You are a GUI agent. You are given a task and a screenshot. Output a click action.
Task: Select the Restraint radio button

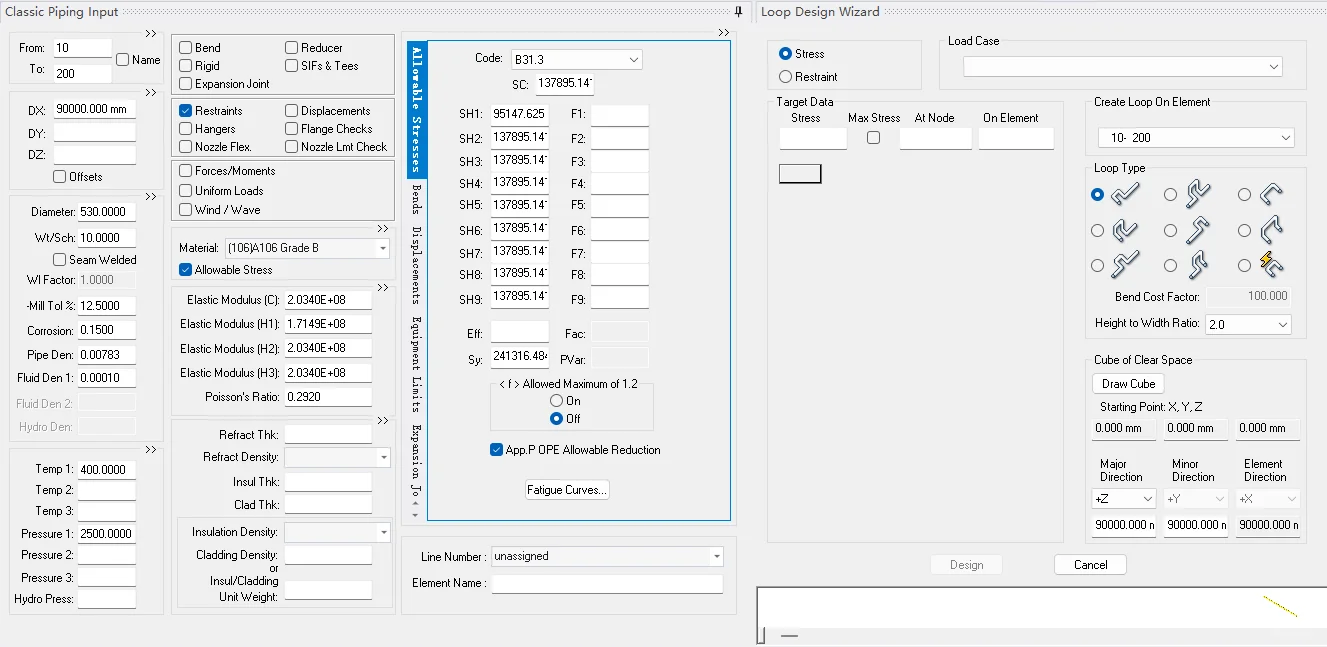pyautogui.click(x=785, y=77)
